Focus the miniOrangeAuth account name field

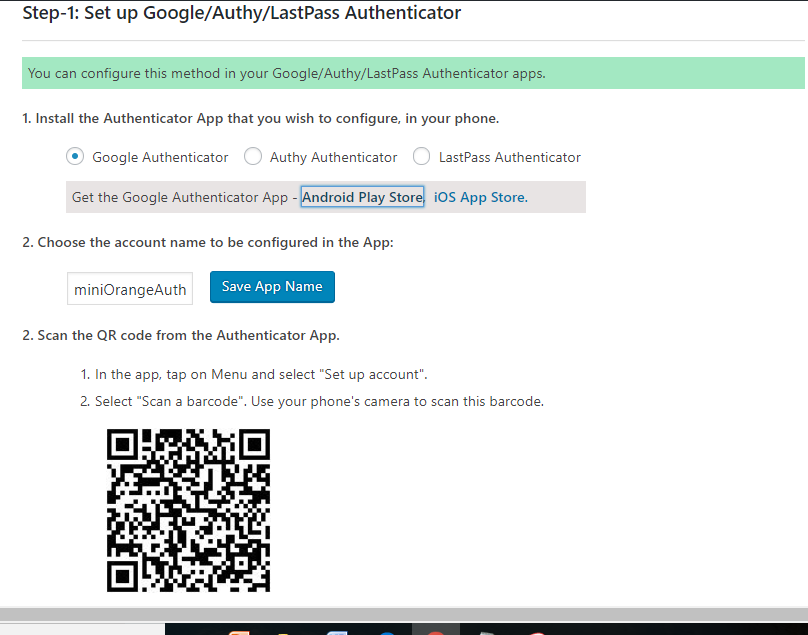click(130, 289)
